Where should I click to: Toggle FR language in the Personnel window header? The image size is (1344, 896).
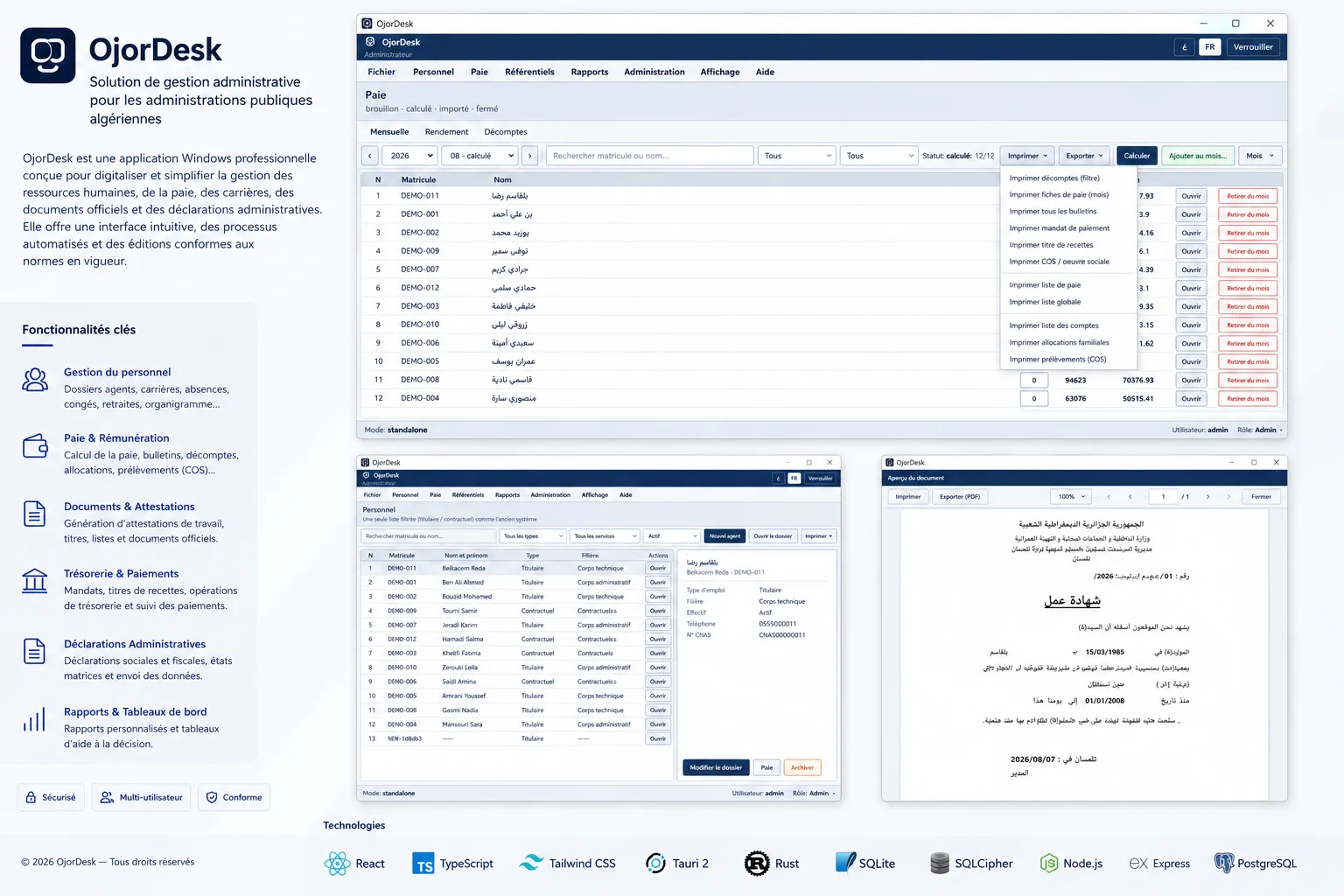[794, 479]
